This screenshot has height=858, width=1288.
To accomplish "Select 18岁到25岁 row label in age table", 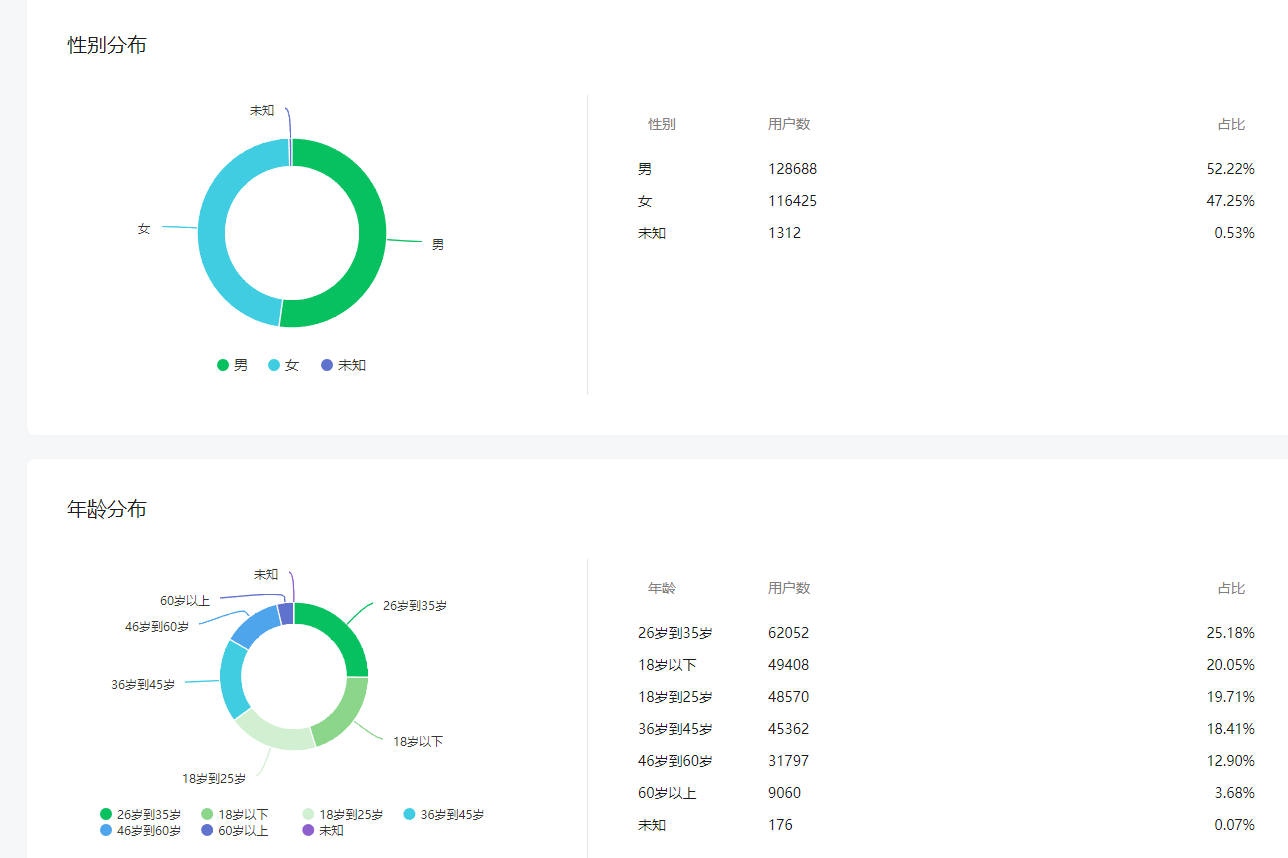I will point(675,697).
